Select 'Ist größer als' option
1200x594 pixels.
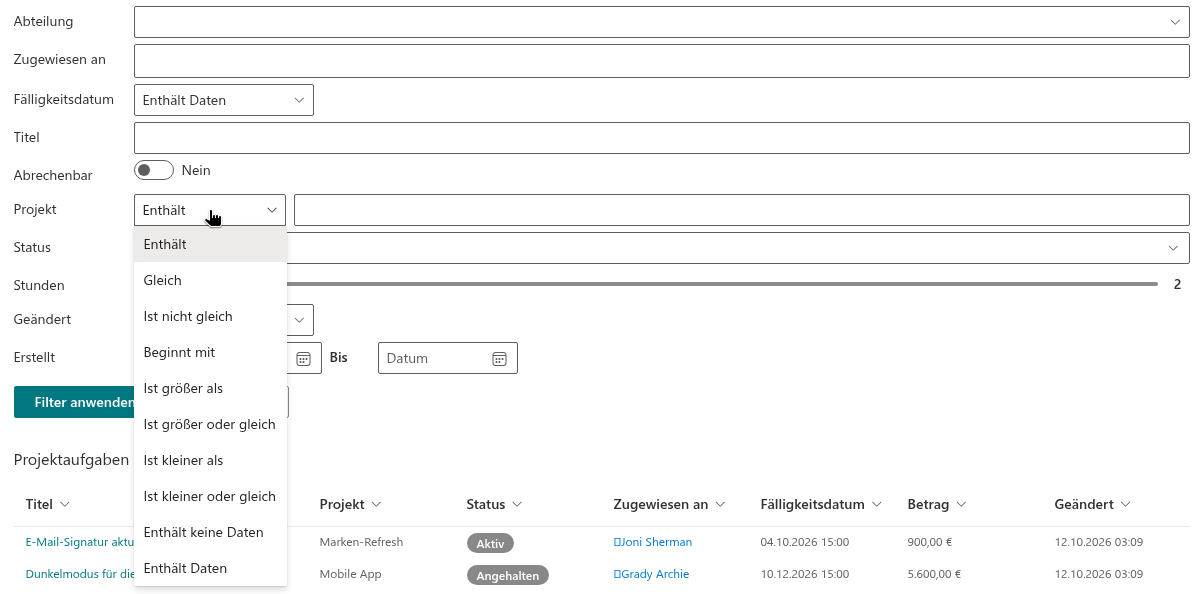tap(210, 388)
